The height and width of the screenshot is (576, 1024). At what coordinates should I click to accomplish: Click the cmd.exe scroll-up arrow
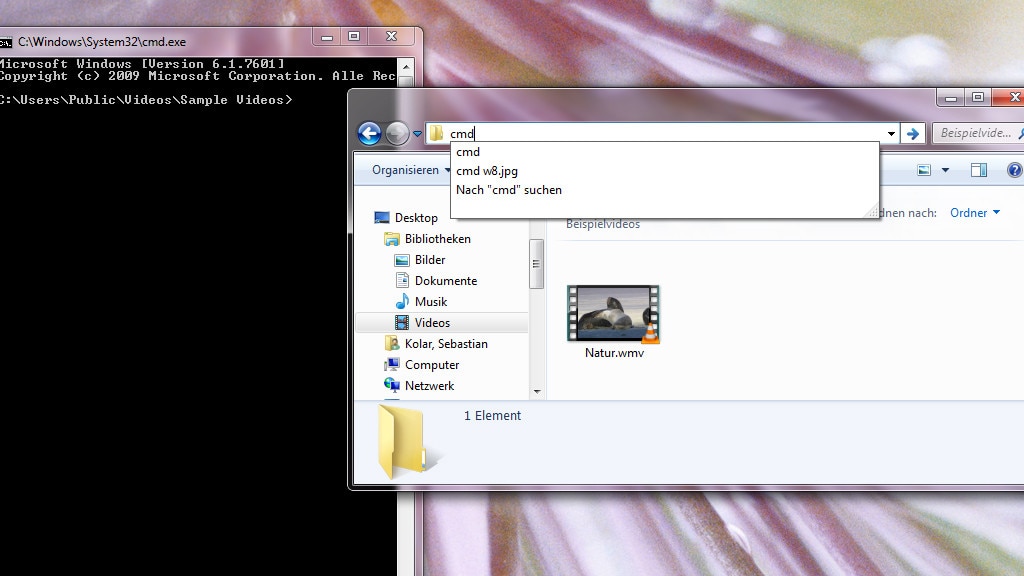pyautogui.click(x=406, y=67)
